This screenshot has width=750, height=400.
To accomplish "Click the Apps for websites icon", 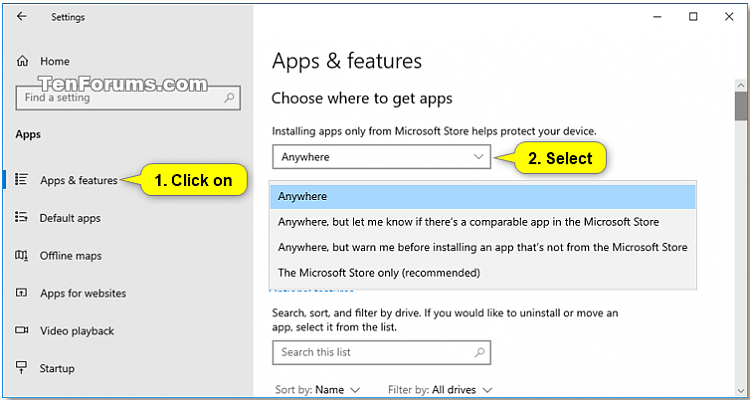I will coord(21,292).
